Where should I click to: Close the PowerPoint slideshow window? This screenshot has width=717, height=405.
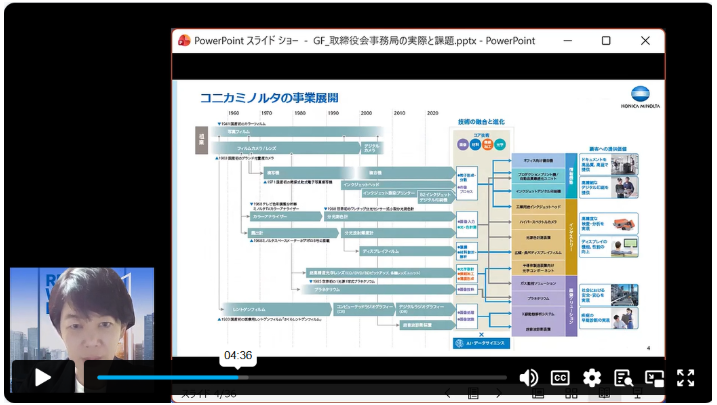(x=645, y=41)
